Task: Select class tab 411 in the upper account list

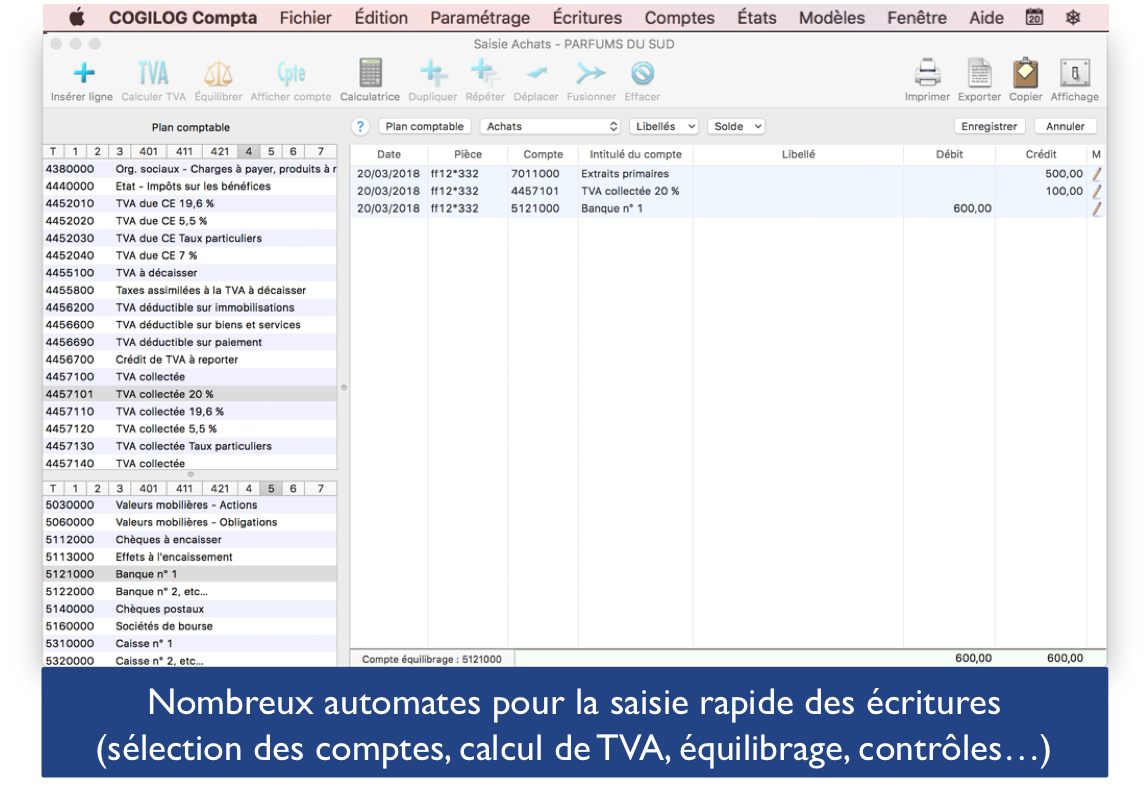Action: (184, 151)
